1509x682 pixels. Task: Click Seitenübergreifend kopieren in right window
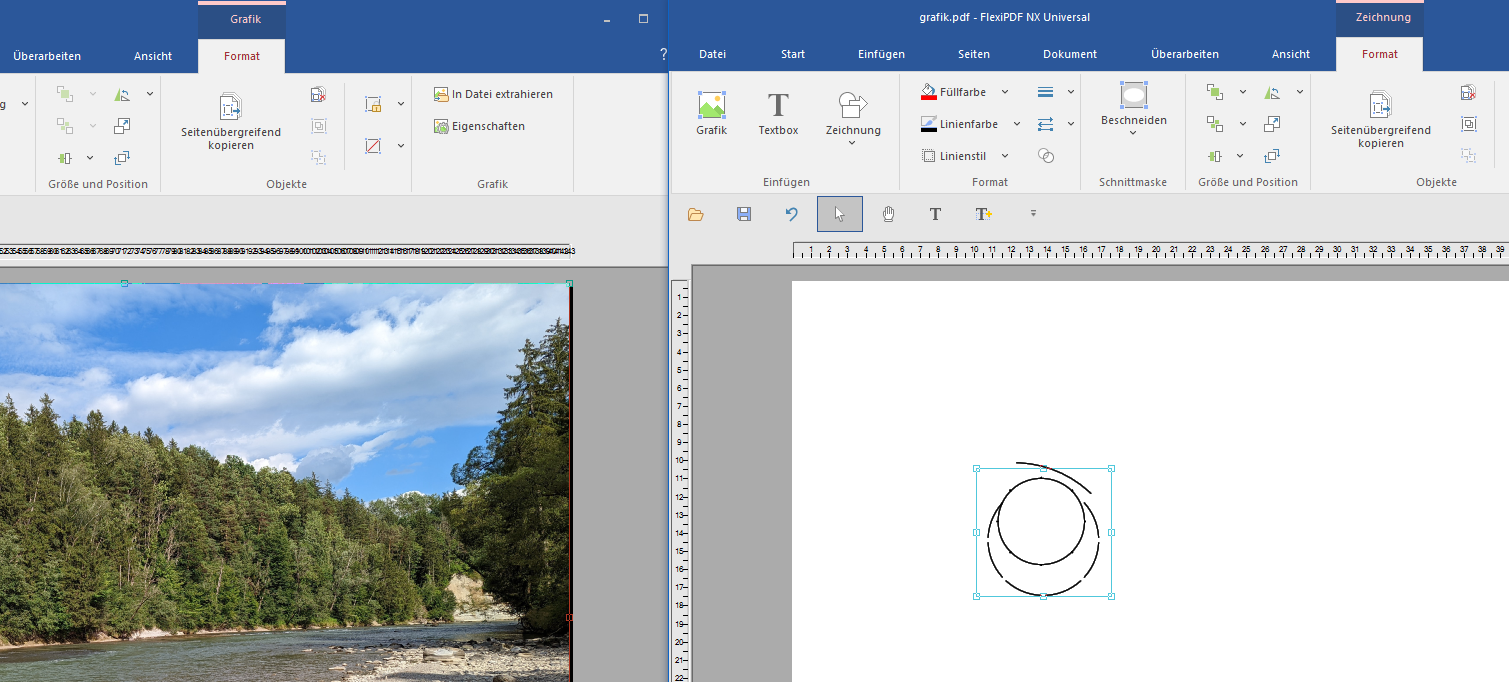(1380, 118)
